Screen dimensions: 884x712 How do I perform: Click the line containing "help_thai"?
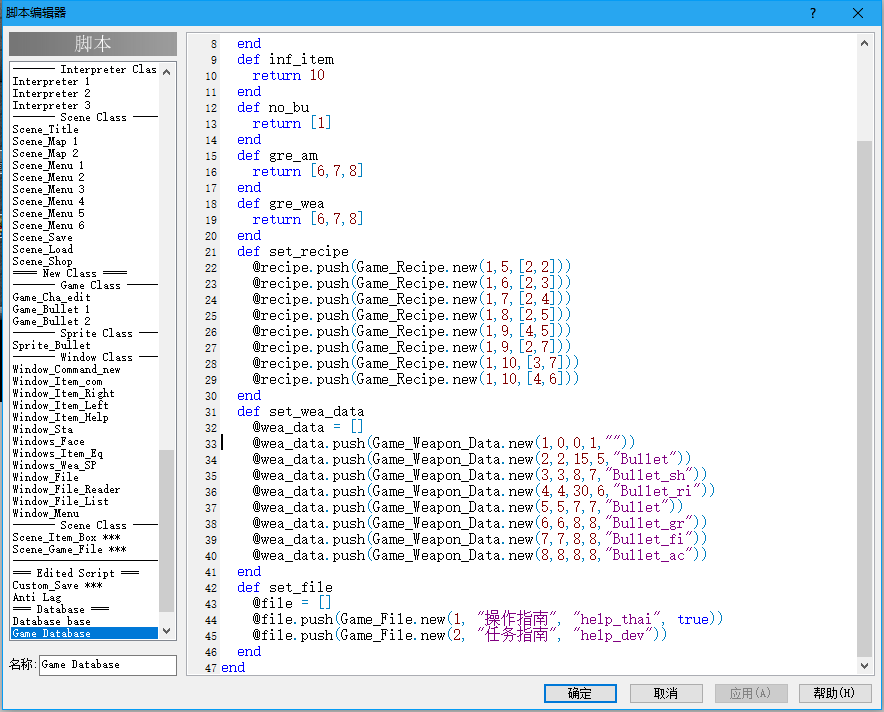[x=488, y=620]
